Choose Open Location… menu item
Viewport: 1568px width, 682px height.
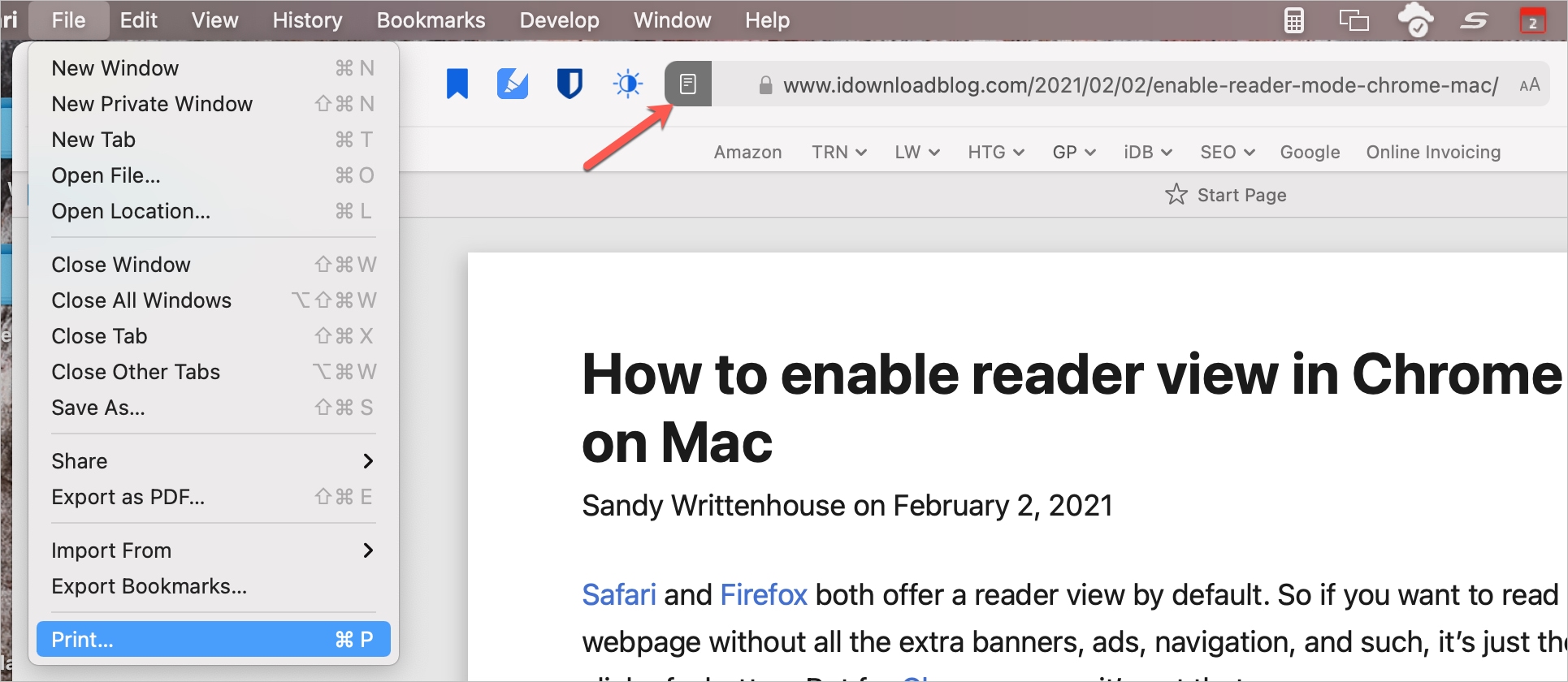pyautogui.click(x=213, y=211)
